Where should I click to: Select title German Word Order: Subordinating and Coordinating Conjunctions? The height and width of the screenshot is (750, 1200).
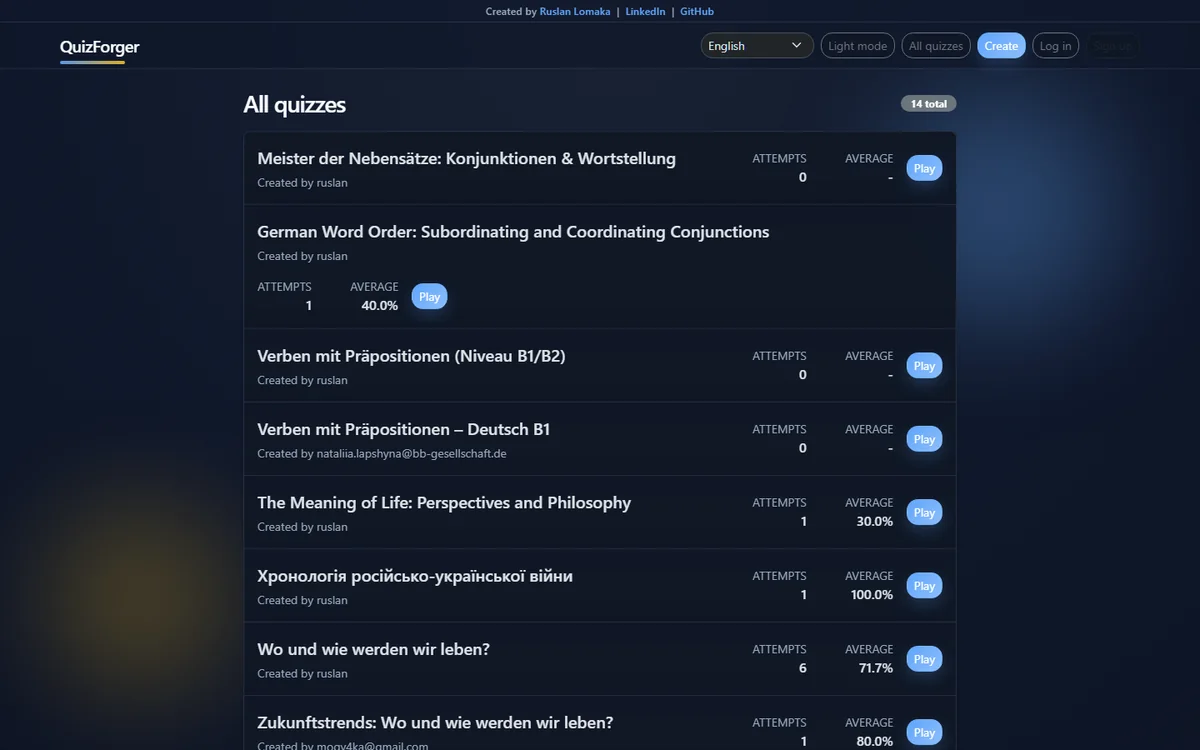513,232
